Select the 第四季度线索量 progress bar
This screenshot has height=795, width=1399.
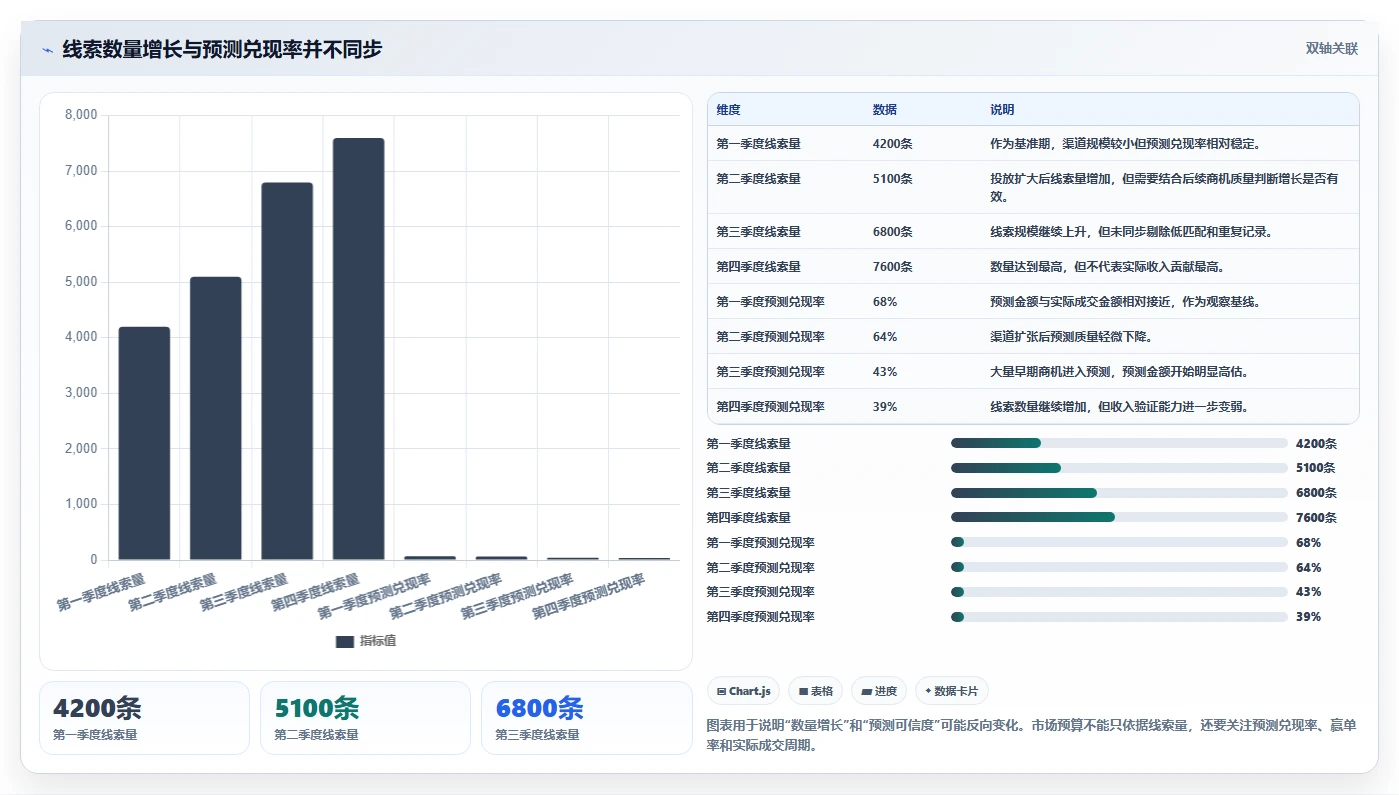[1119, 517]
